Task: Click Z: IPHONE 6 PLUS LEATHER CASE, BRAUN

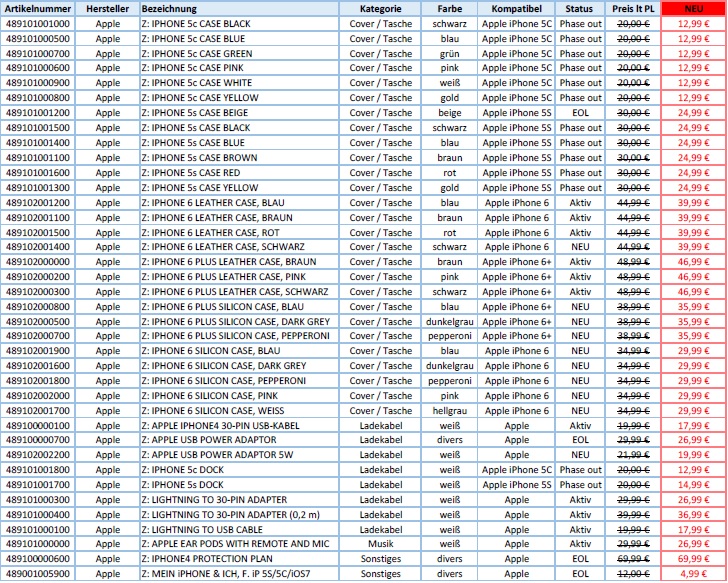Action: (239, 261)
